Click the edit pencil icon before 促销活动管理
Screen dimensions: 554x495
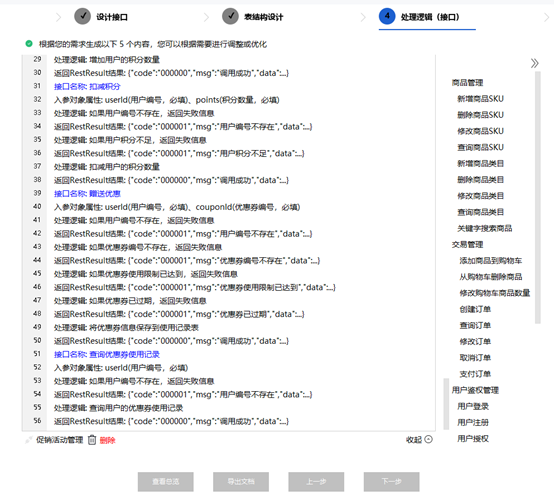28,440
